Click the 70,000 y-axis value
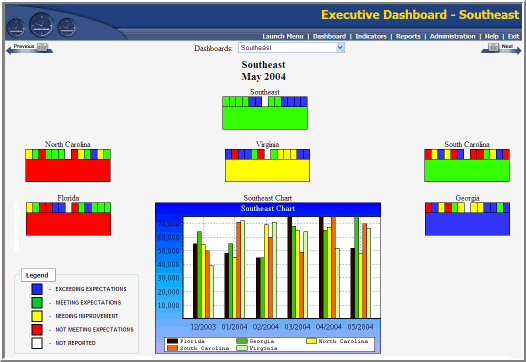 (169, 224)
